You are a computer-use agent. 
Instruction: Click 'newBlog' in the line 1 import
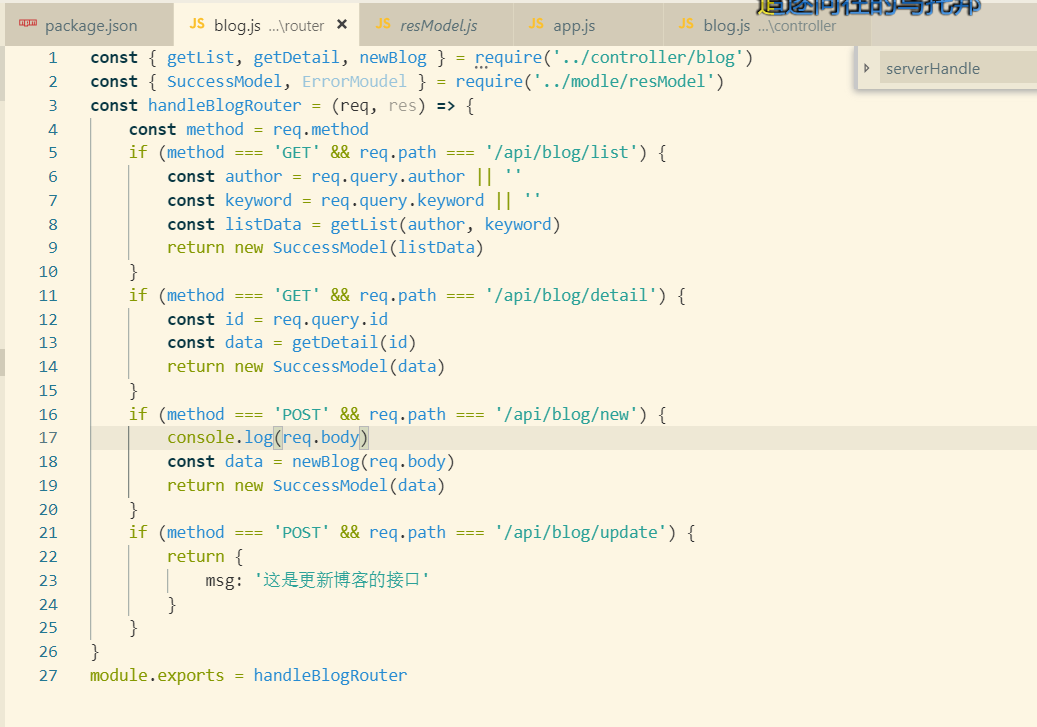[393, 58]
